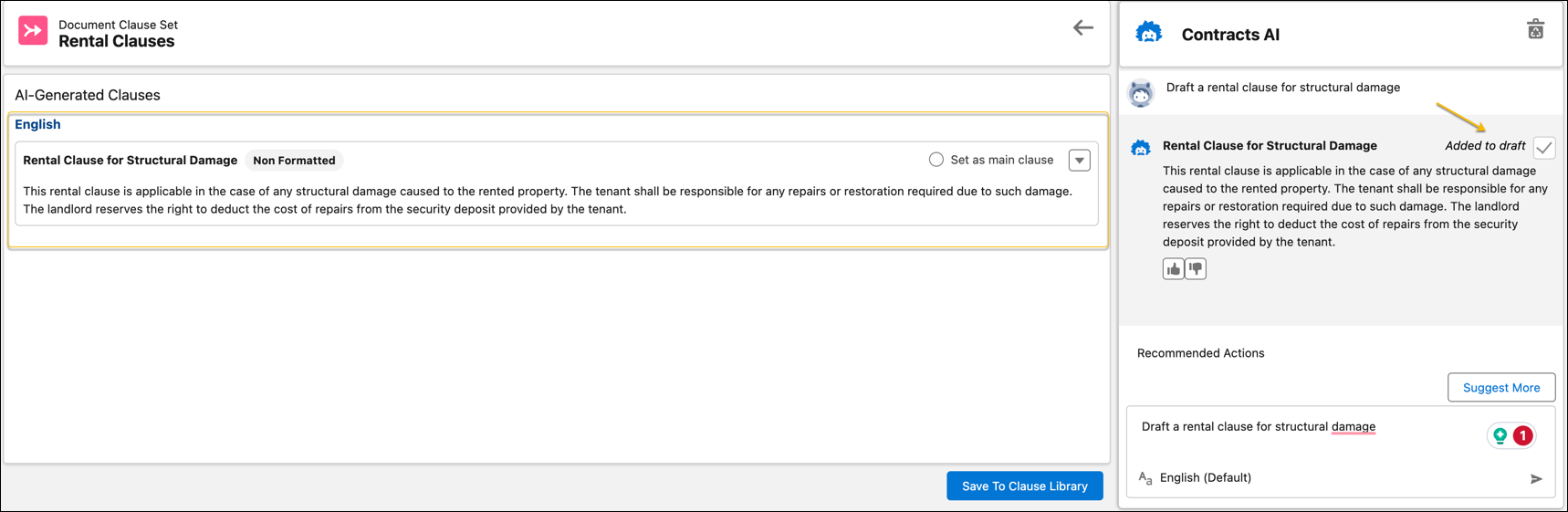
Task: Send the prompt with the arrow icon
Action: 1536,478
